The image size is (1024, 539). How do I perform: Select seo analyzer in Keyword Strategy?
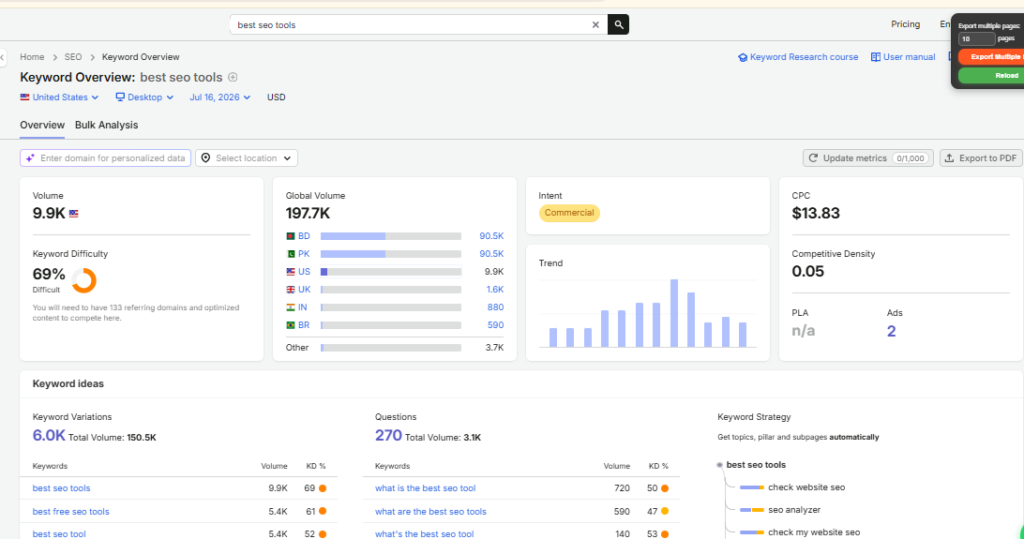click(x=794, y=510)
